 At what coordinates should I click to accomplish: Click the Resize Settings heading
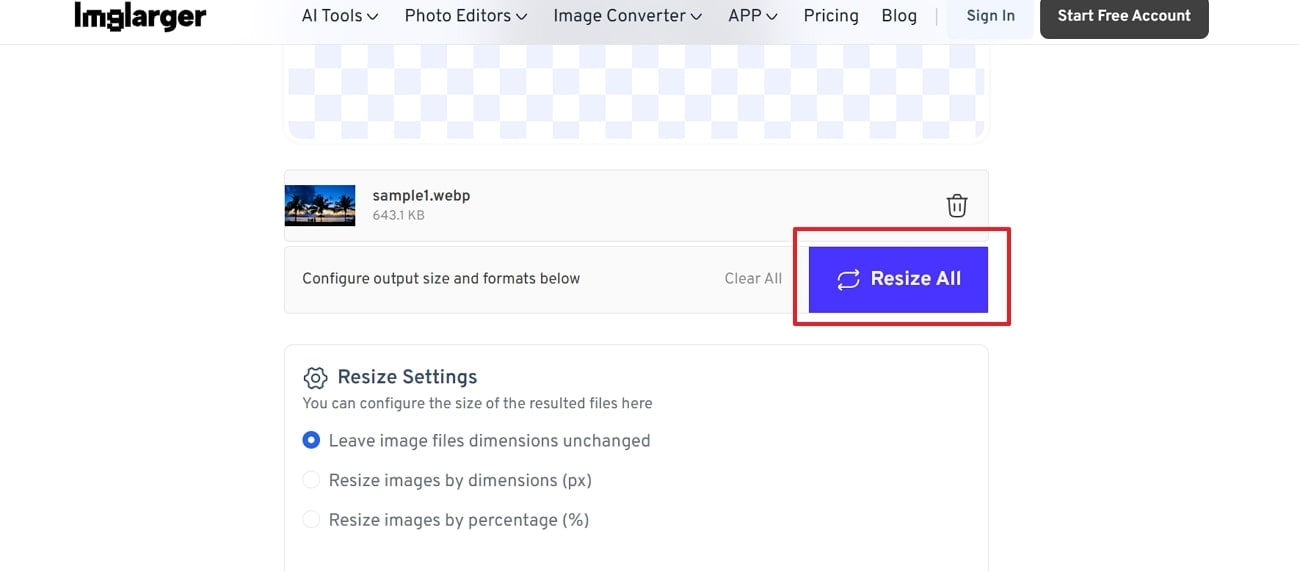pyautogui.click(x=407, y=377)
